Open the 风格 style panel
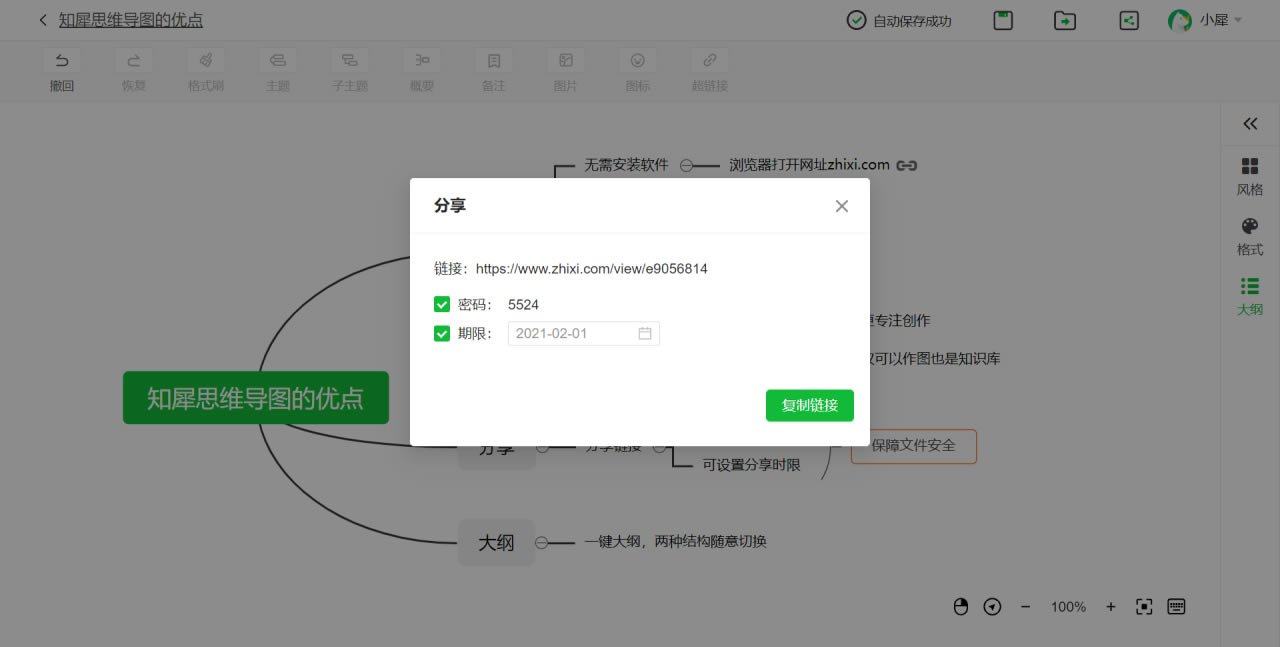The image size is (1280, 647). point(1250,176)
